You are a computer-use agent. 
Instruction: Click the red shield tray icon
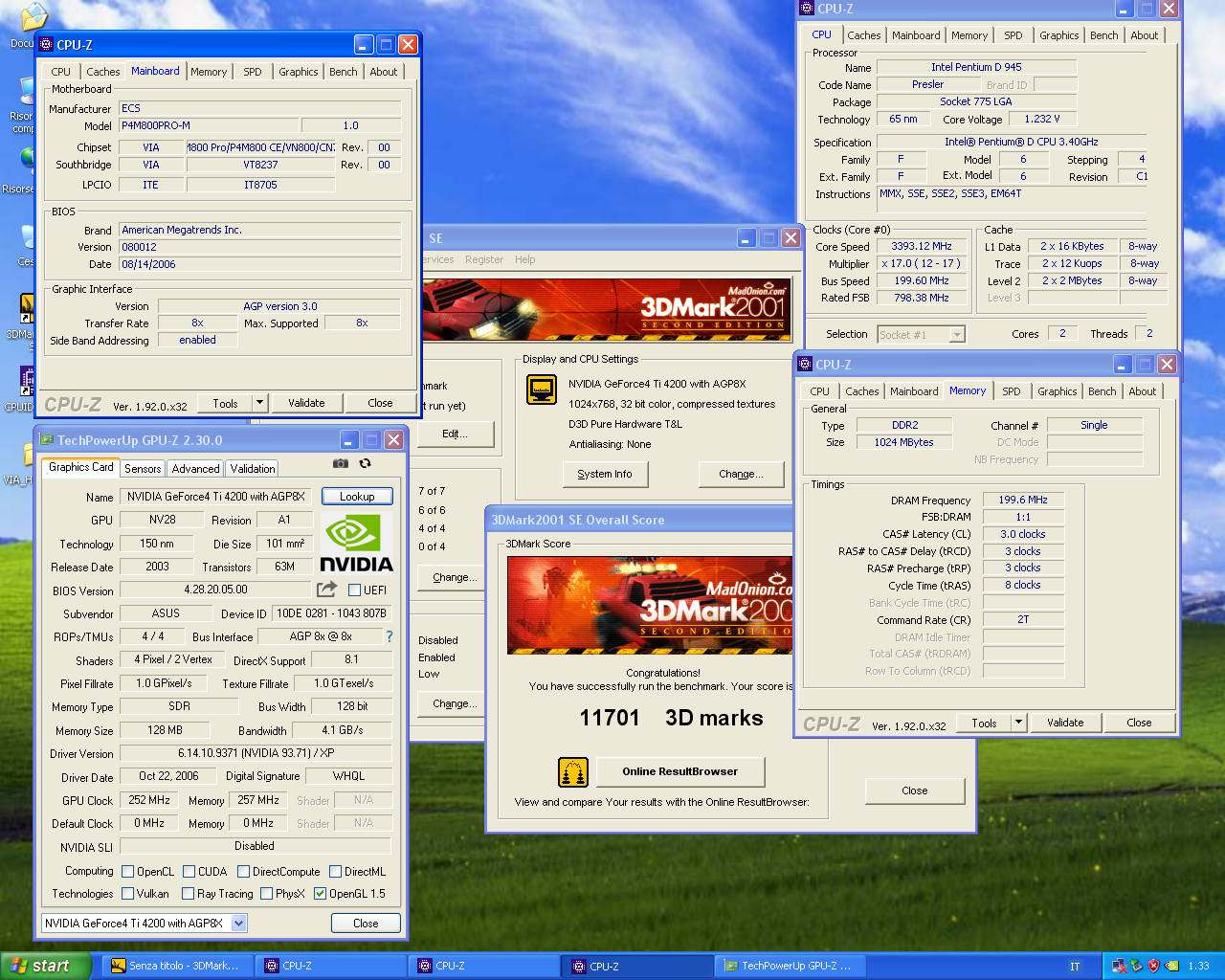pos(1153,967)
